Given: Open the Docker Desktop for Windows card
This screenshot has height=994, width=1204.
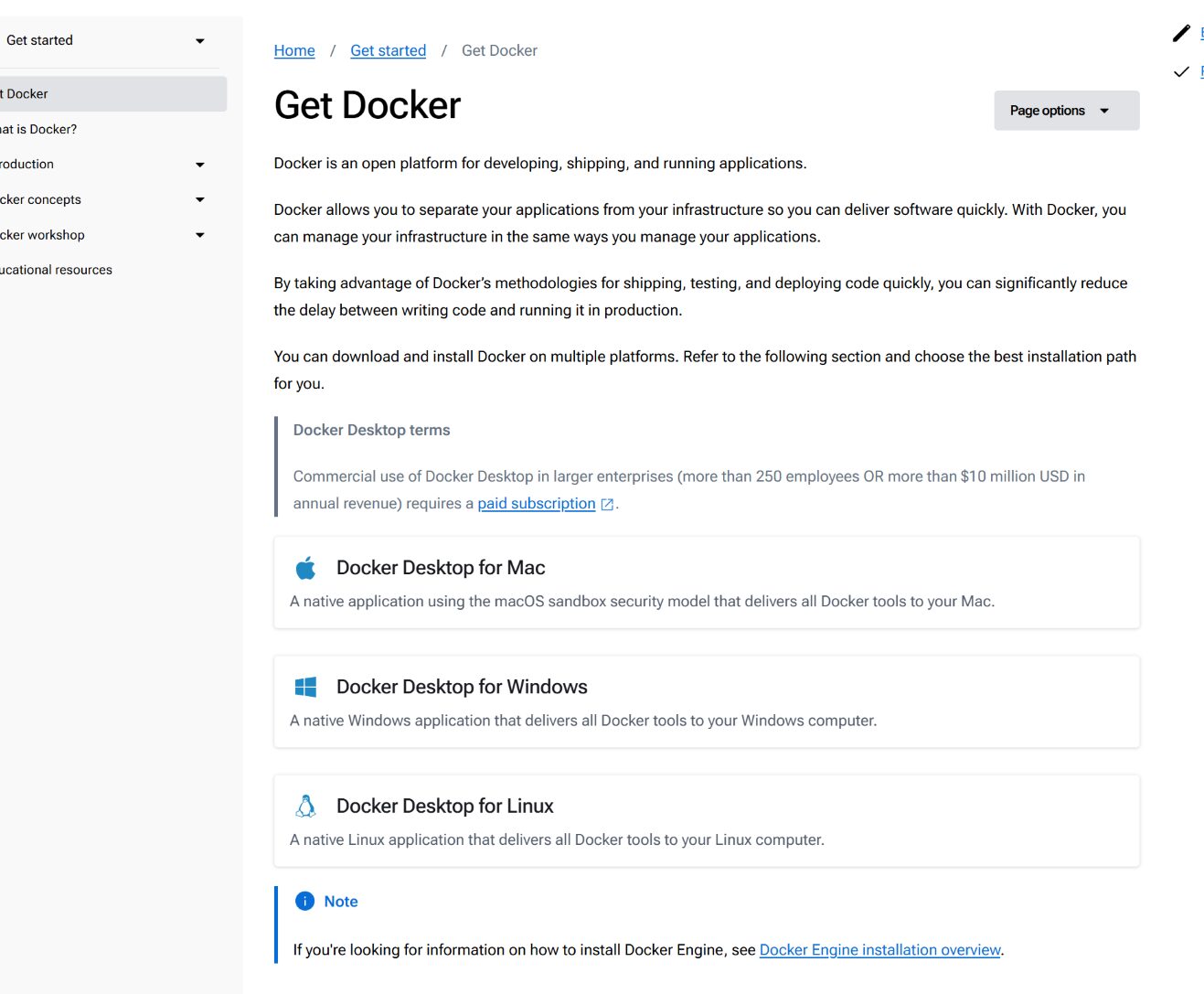Looking at the screenshot, I should [x=706, y=701].
